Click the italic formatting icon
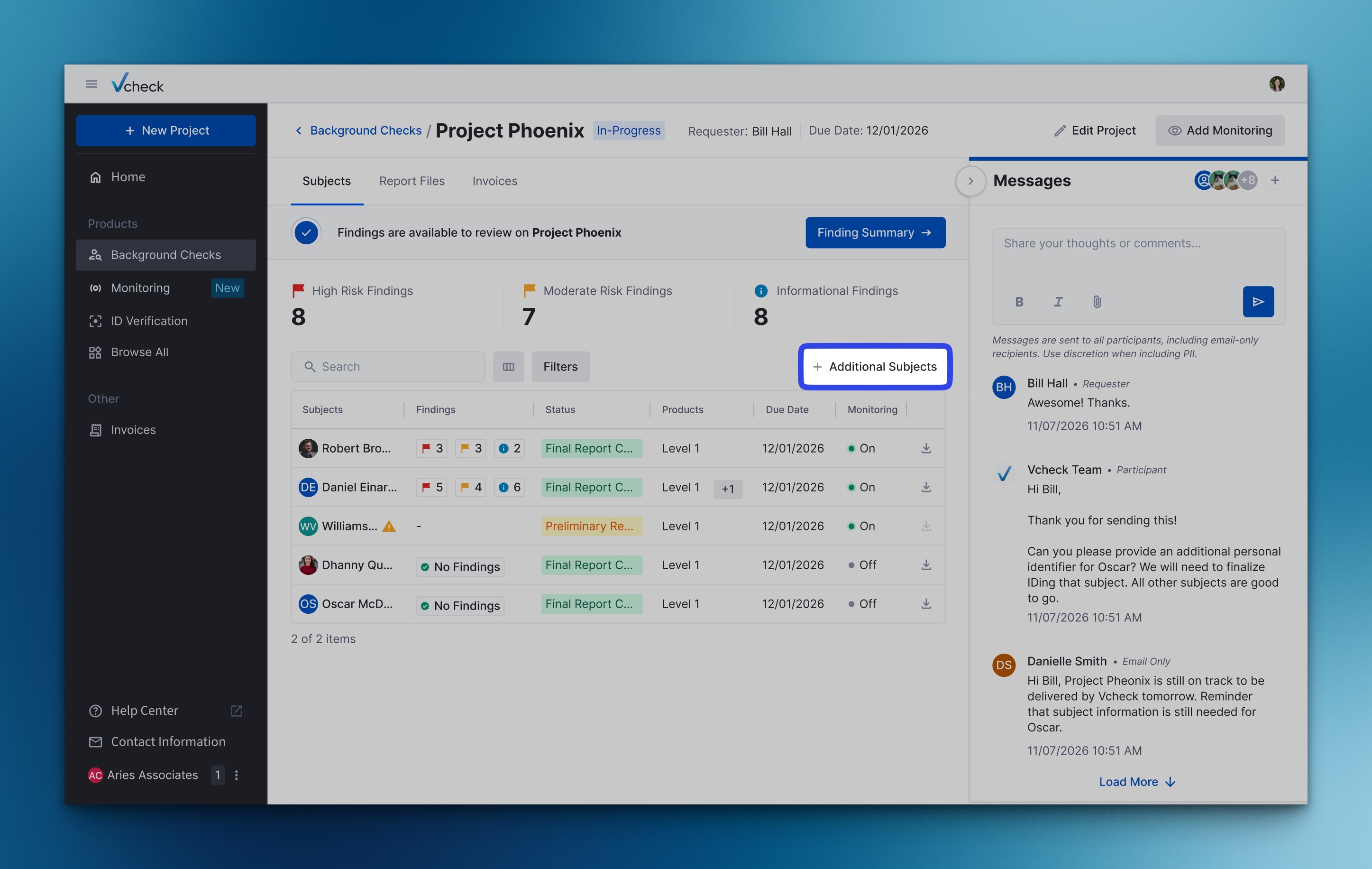1372x869 pixels. [1058, 302]
